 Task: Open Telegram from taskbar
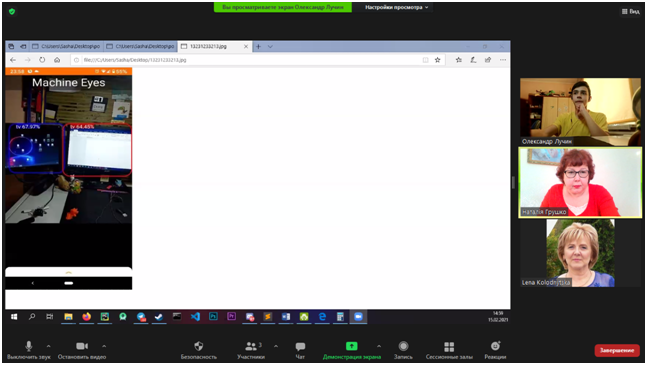point(141,316)
